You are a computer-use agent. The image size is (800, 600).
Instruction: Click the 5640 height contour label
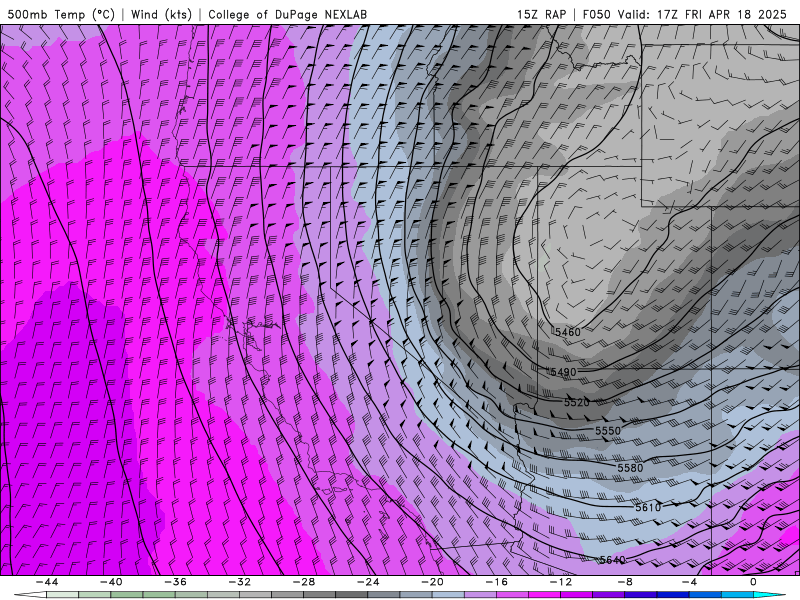click(x=612, y=560)
